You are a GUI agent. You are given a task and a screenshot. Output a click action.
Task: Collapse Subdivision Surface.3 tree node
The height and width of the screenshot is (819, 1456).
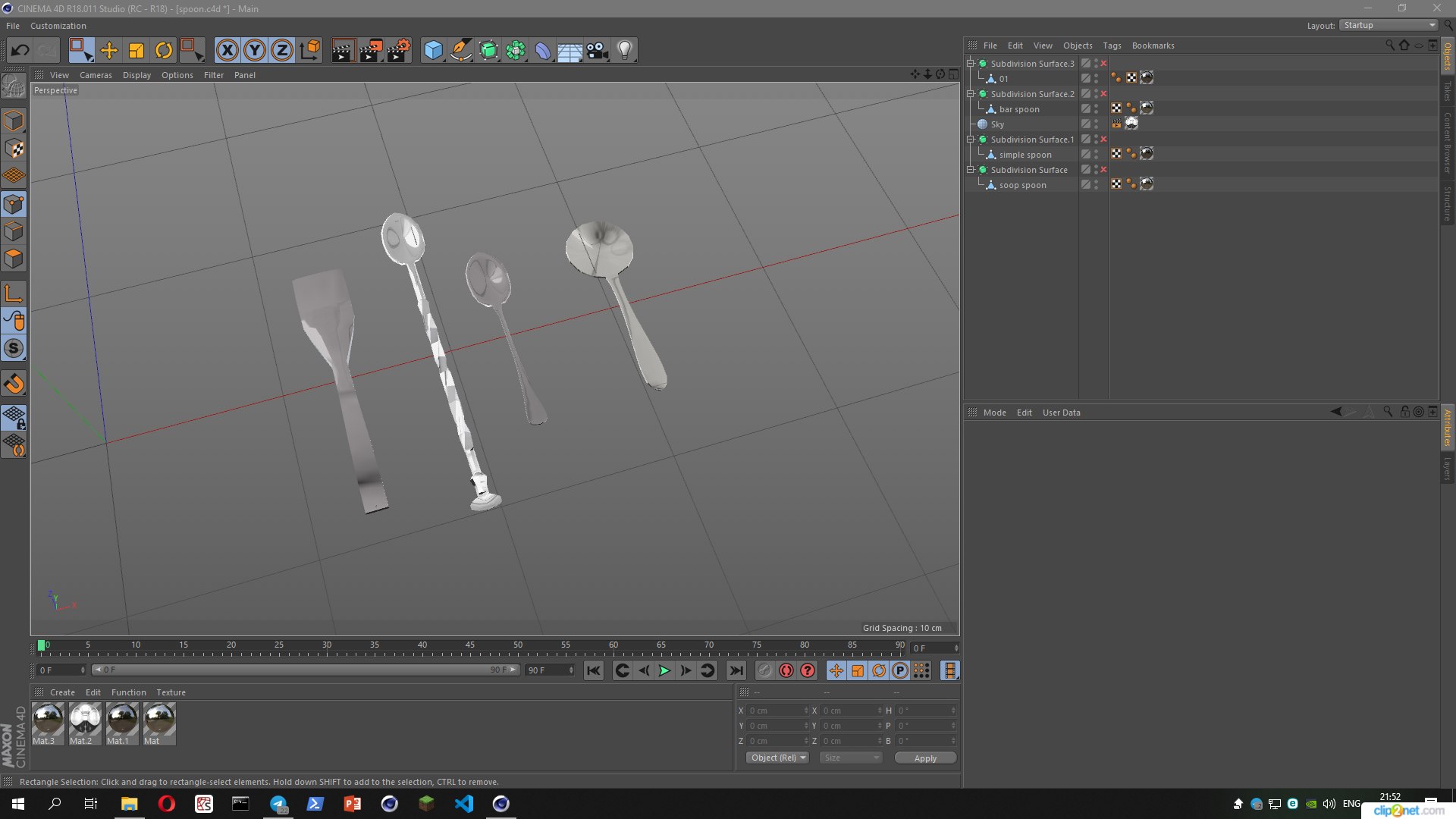(970, 64)
